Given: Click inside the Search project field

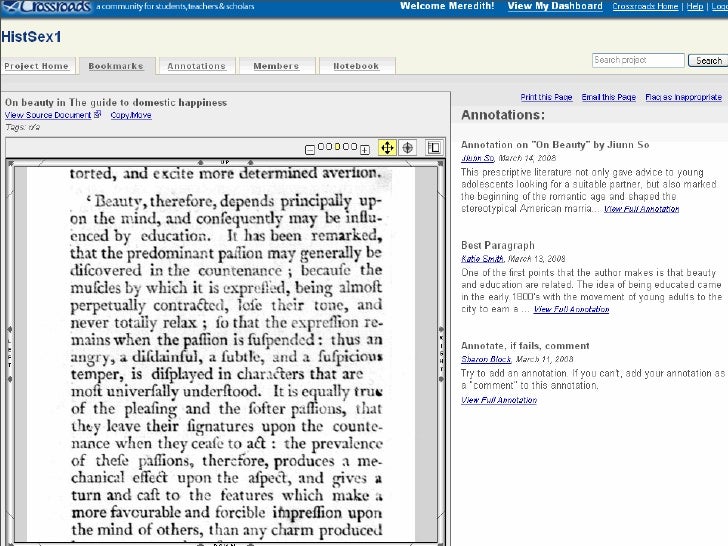Looking at the screenshot, I should pyautogui.click(x=638, y=61).
